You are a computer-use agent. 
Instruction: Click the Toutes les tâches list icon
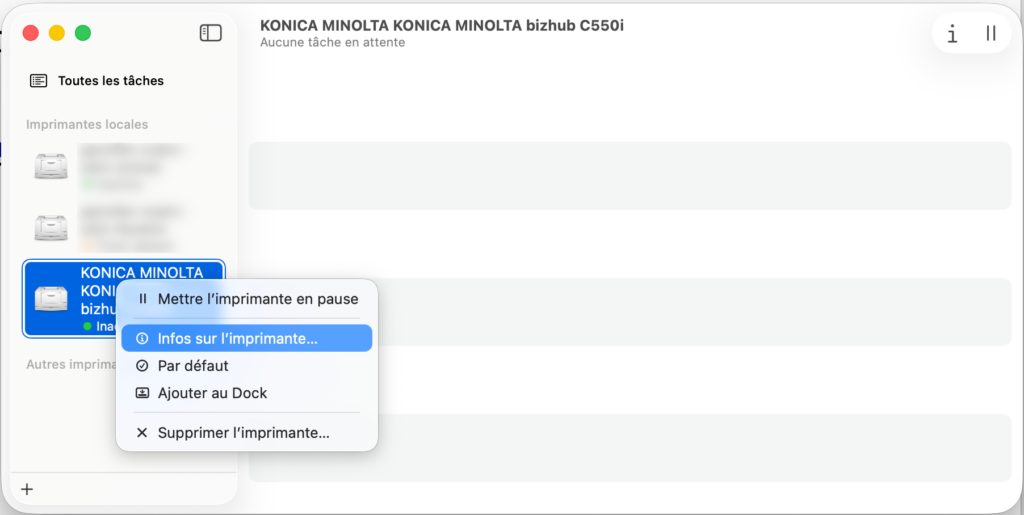(39, 80)
